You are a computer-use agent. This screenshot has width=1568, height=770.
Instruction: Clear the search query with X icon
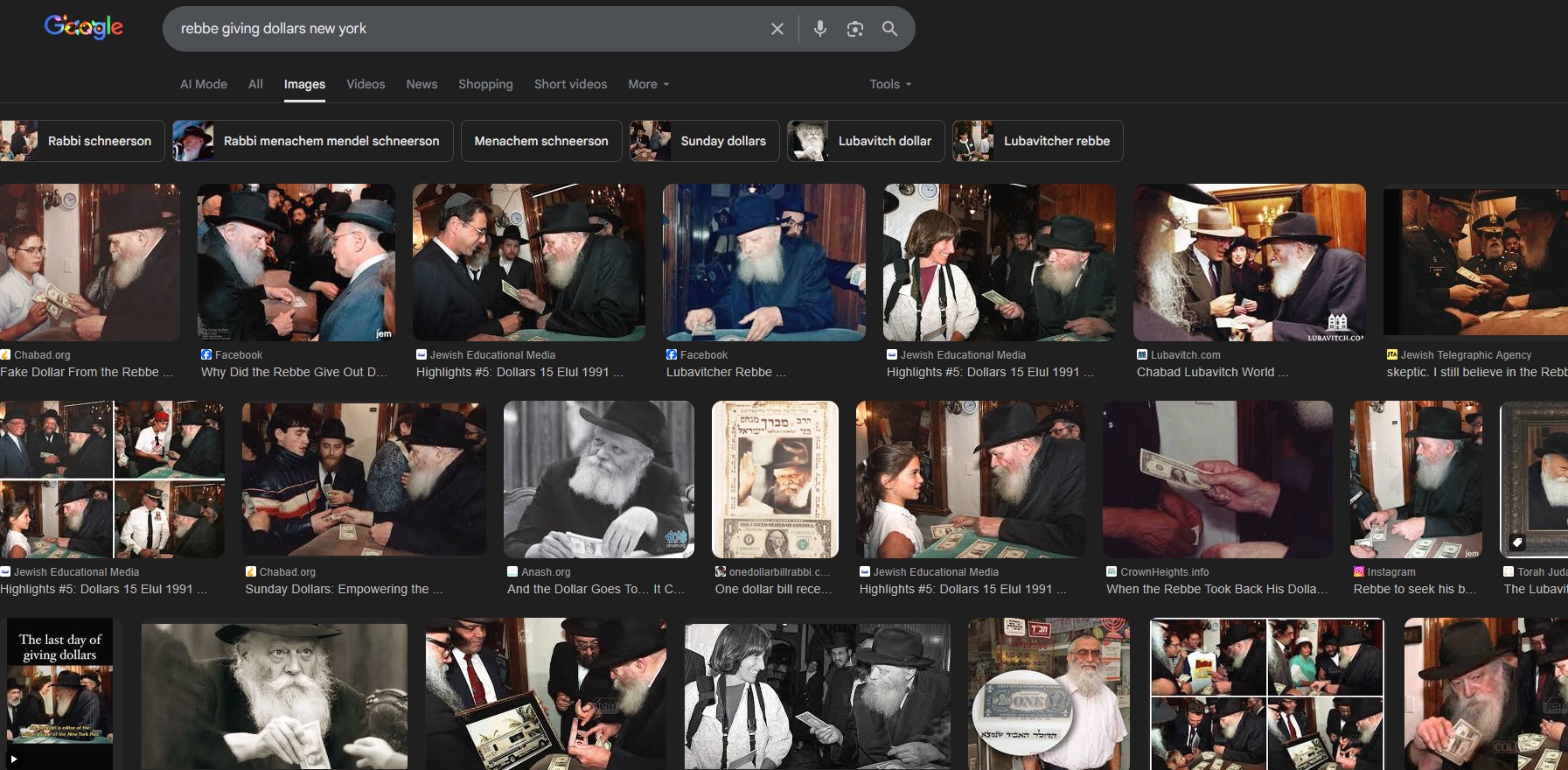[x=777, y=29]
